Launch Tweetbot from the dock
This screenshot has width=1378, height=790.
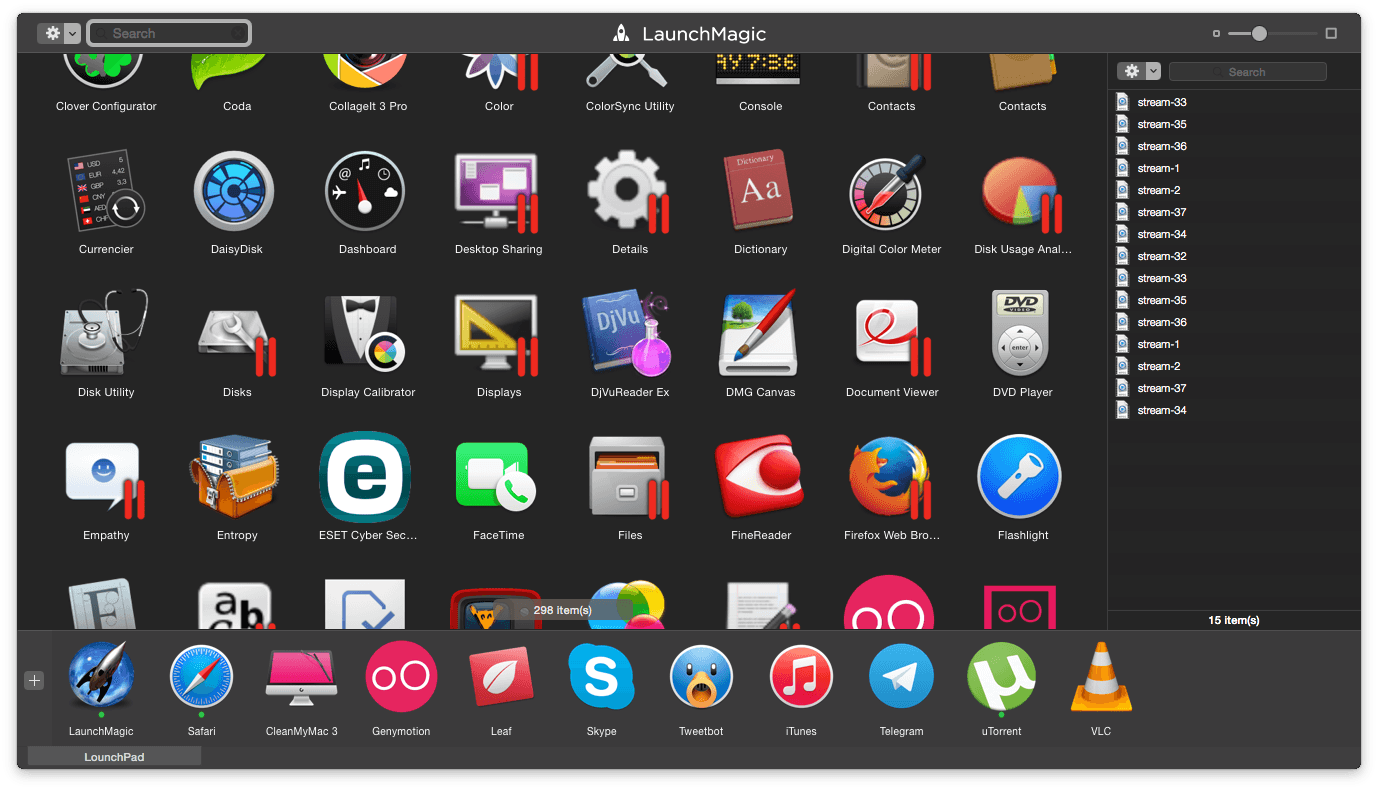[x=701, y=676]
